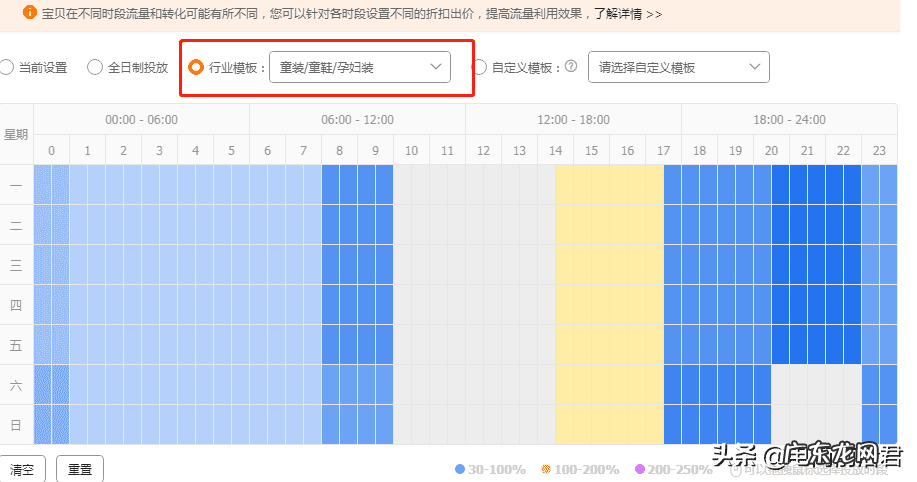Viewport: 917px width, 482px height.
Task: Click the weekday row label 五
Action: tap(16, 345)
